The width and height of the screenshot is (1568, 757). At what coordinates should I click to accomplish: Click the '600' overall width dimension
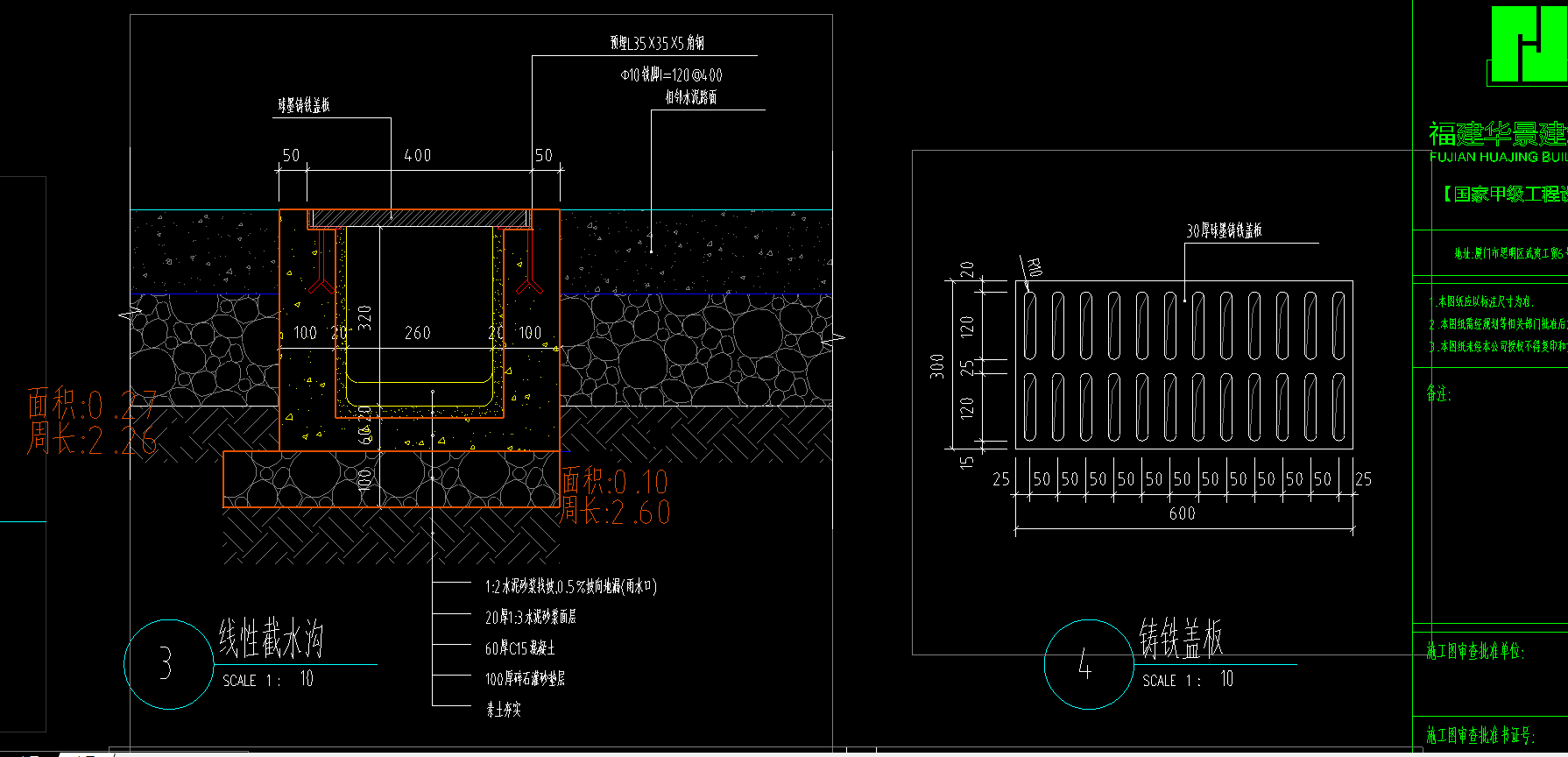point(1183,513)
